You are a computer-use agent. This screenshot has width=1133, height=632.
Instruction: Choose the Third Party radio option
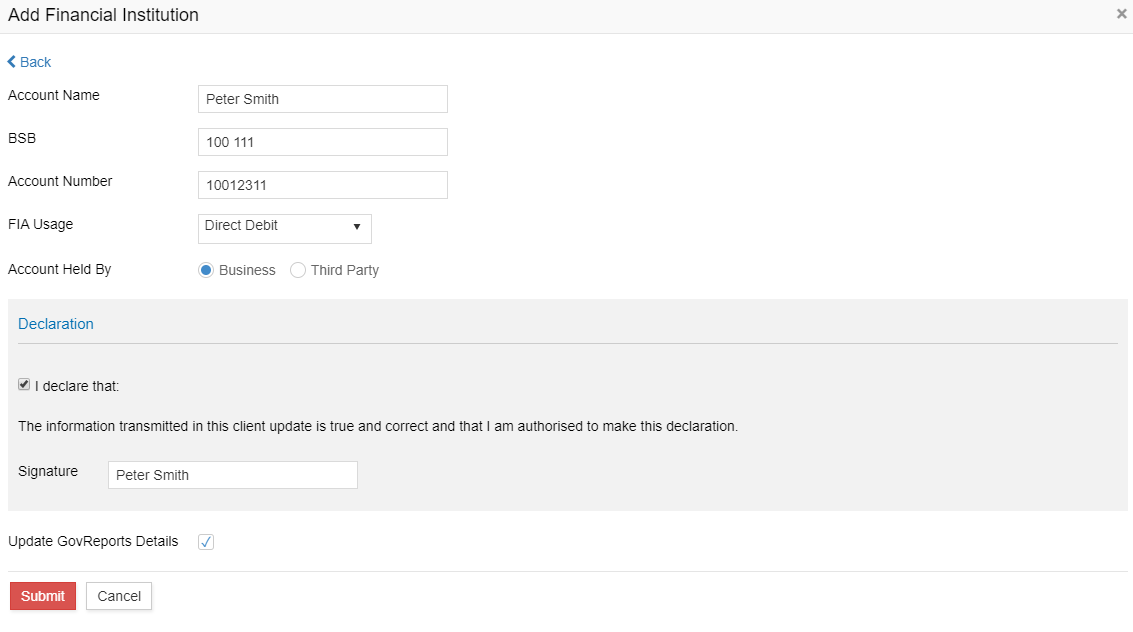pyautogui.click(x=298, y=270)
